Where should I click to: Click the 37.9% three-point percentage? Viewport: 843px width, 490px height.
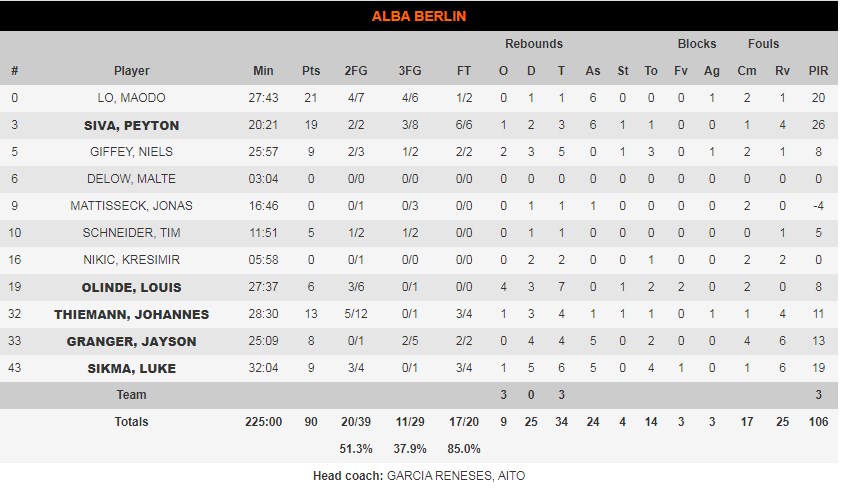tap(410, 449)
